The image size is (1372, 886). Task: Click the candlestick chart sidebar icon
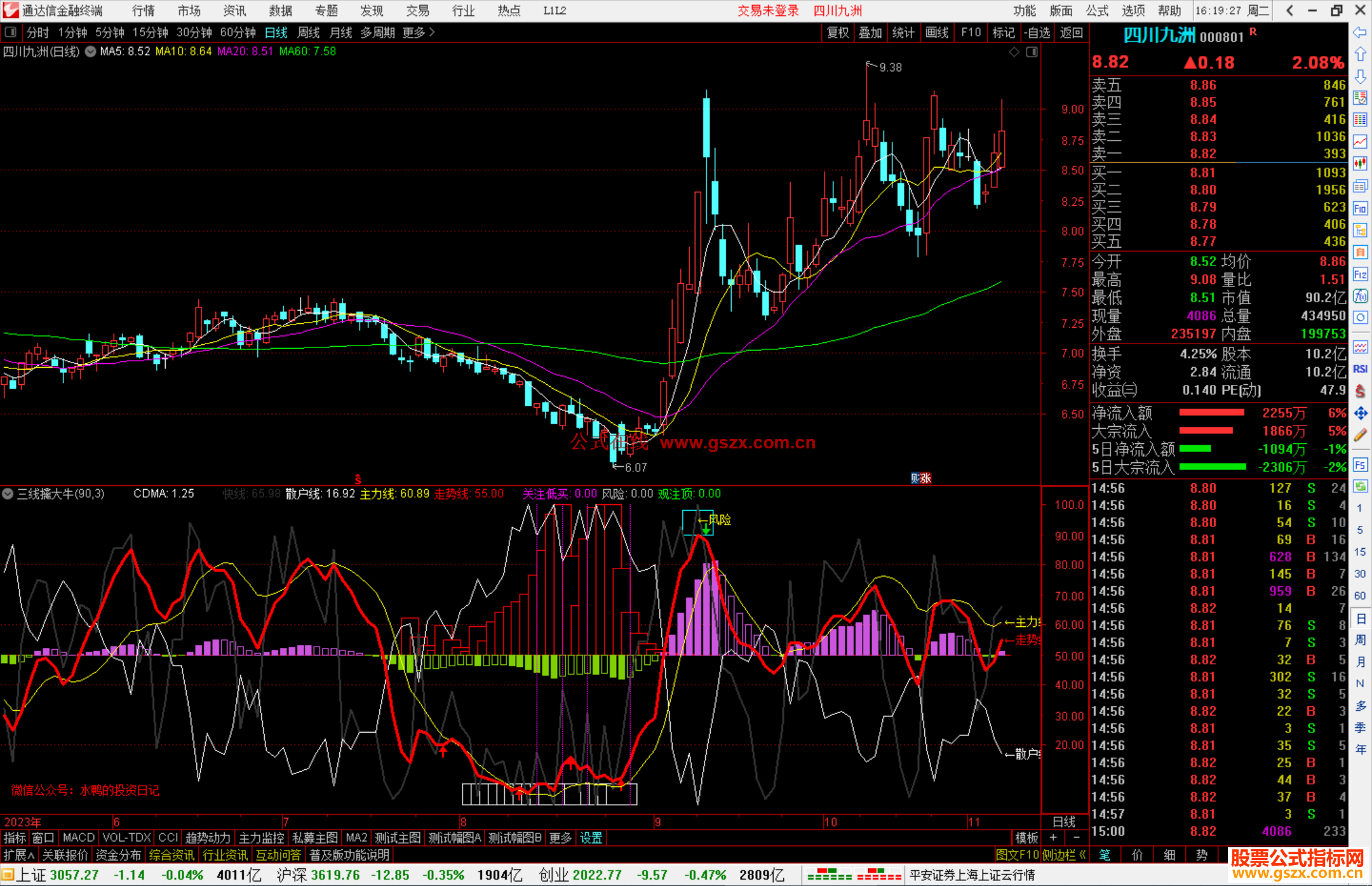[1360, 164]
